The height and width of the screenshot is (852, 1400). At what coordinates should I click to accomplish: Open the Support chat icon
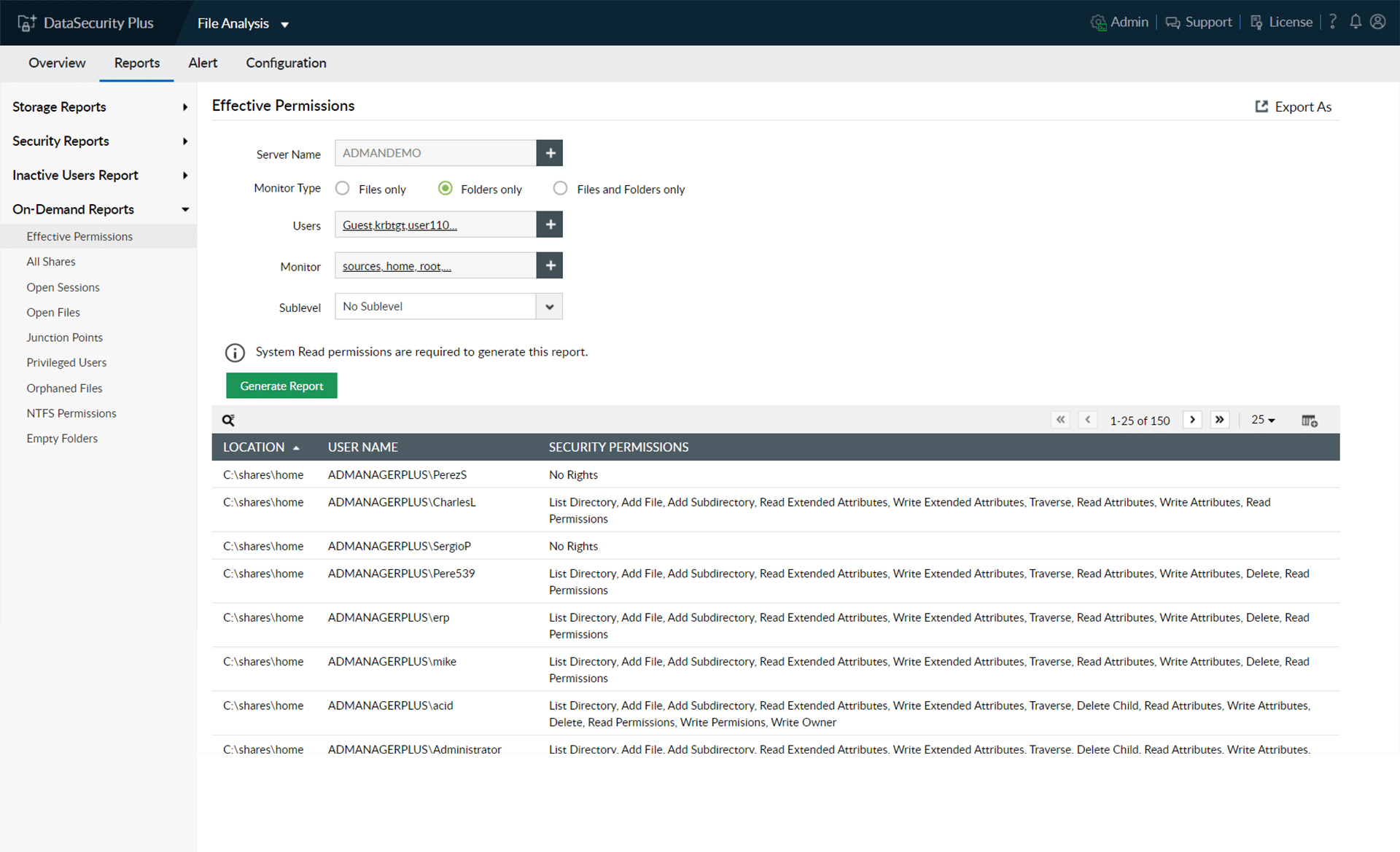1173,22
